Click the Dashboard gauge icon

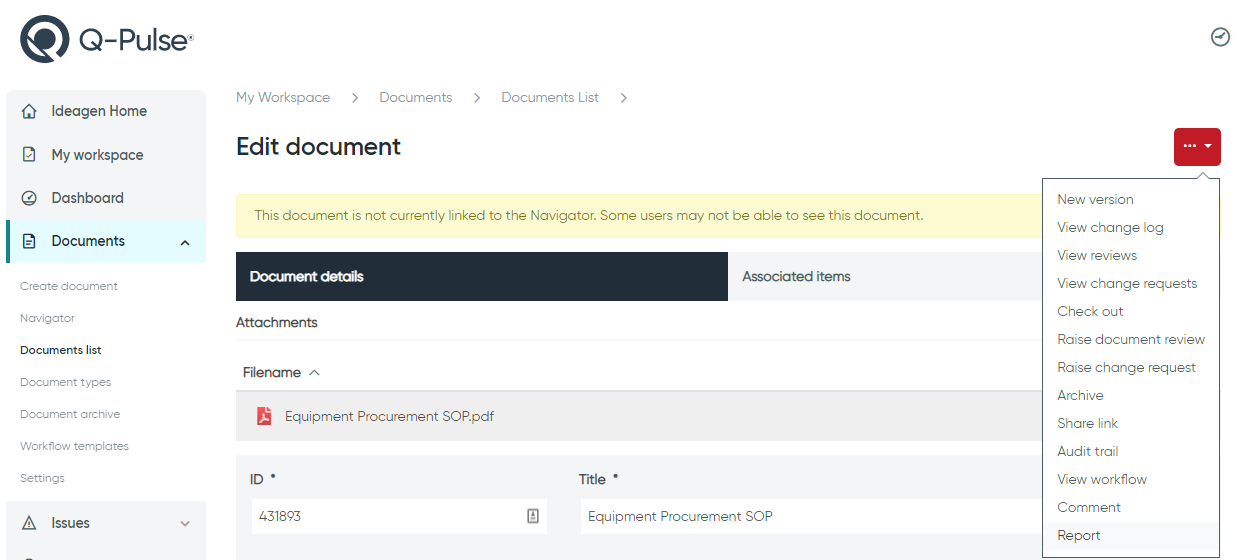pos(30,198)
